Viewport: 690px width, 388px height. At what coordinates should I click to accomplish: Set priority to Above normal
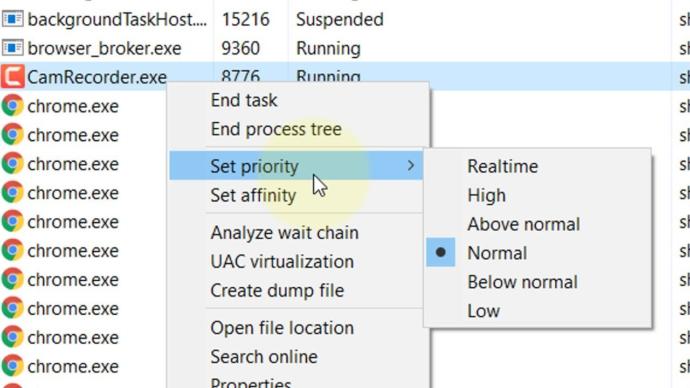coord(524,224)
